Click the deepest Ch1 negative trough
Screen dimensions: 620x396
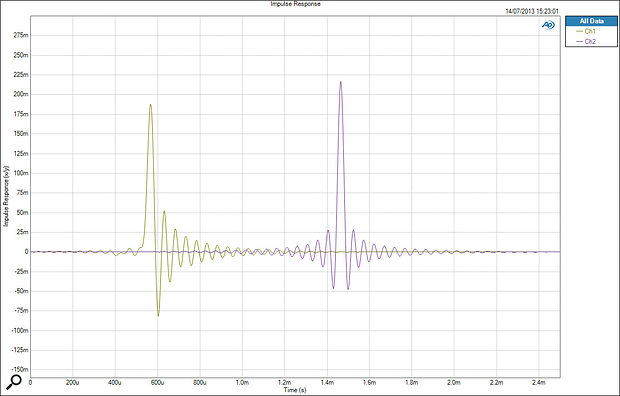point(158,315)
